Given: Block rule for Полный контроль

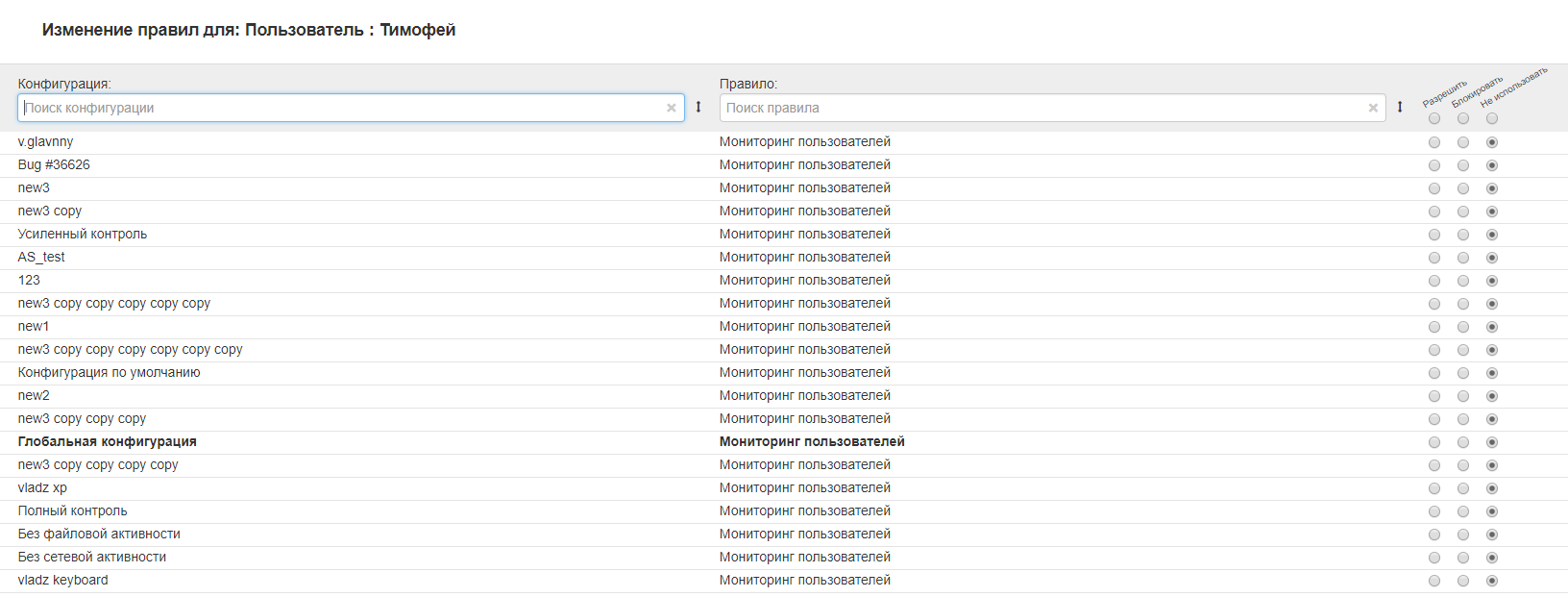Looking at the screenshot, I should pyautogui.click(x=1463, y=511).
